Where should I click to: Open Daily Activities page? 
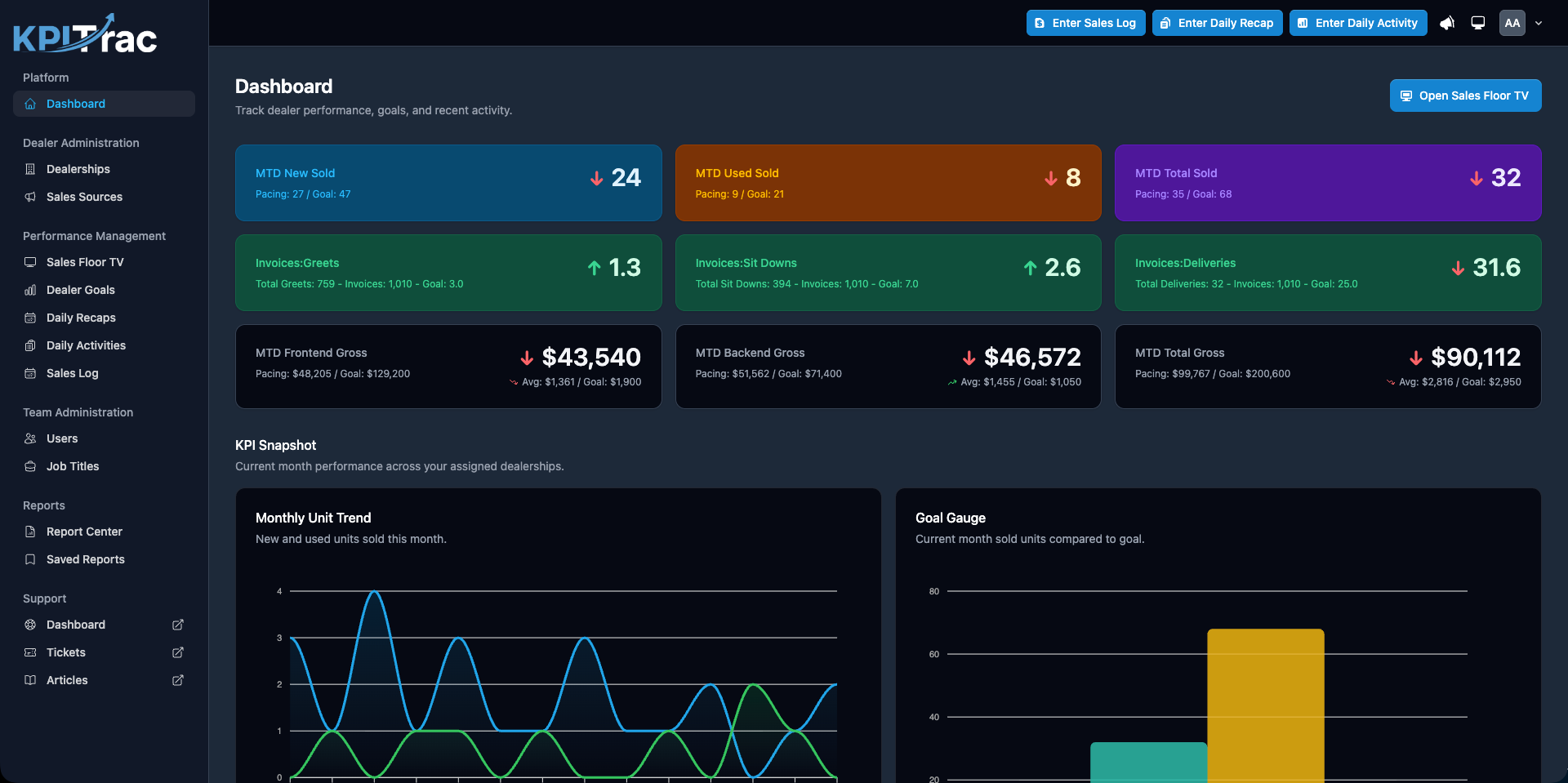click(104, 345)
